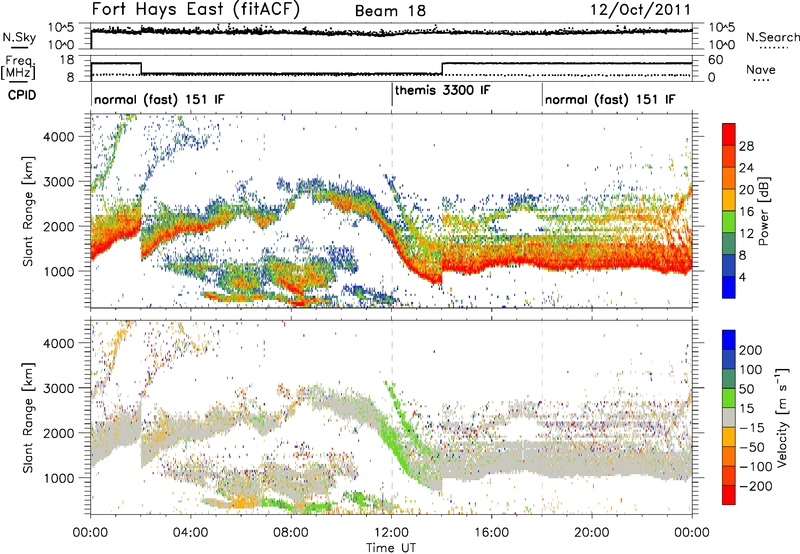The width and height of the screenshot is (800, 554).
Task: Click the 'Freq. [MHz]' label
Action: pos(18,68)
